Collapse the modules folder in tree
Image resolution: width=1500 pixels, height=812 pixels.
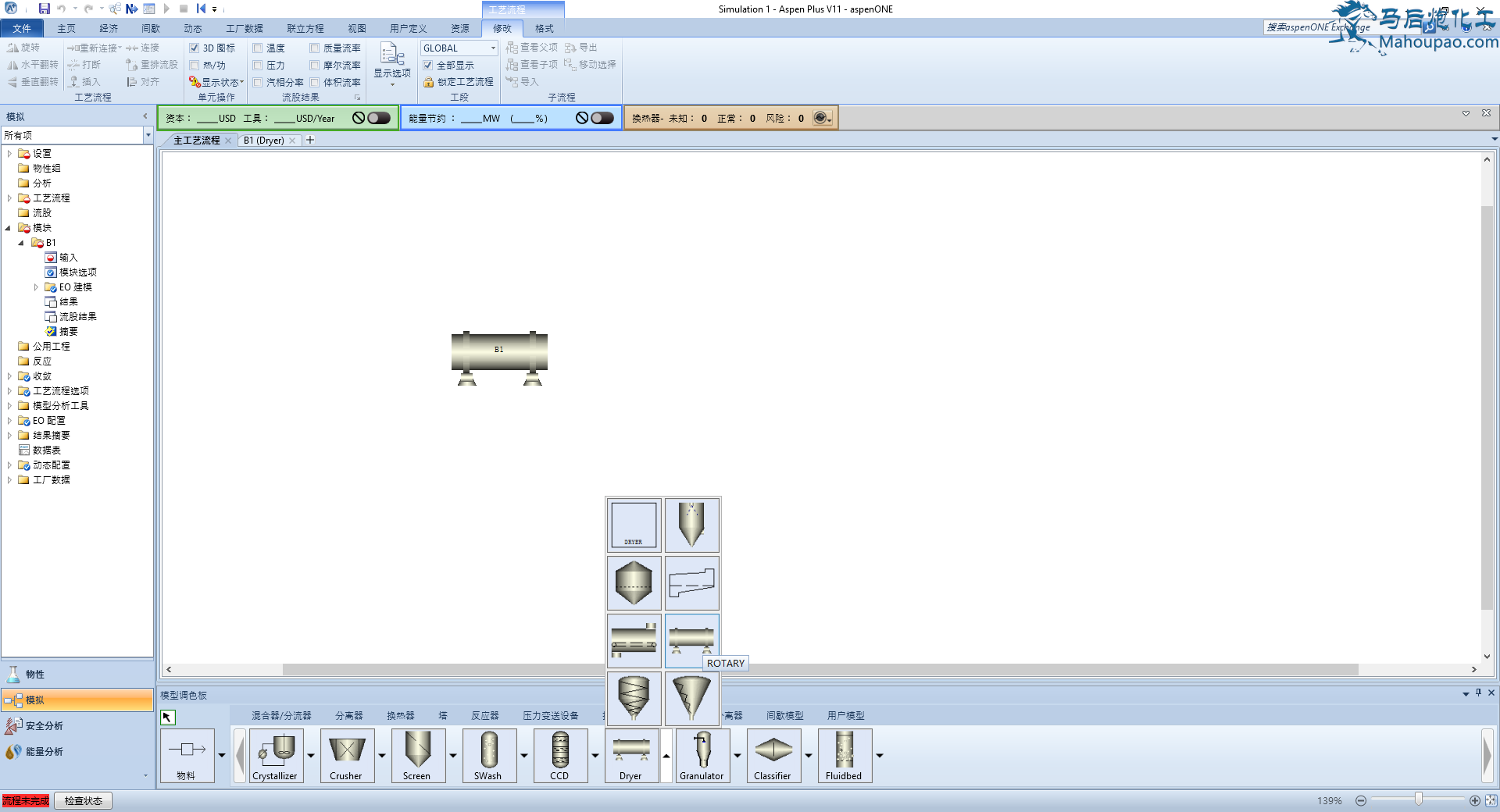pyautogui.click(x=9, y=228)
